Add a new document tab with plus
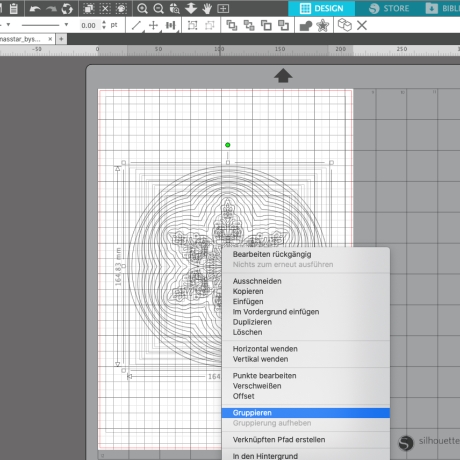 pyautogui.click(x=61, y=39)
